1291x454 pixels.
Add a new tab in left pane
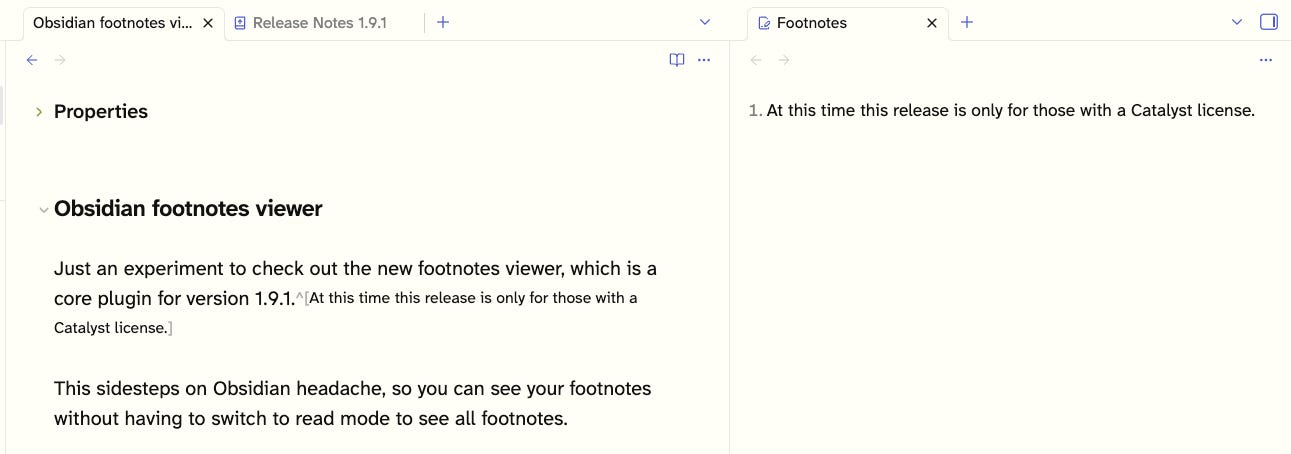pos(443,22)
